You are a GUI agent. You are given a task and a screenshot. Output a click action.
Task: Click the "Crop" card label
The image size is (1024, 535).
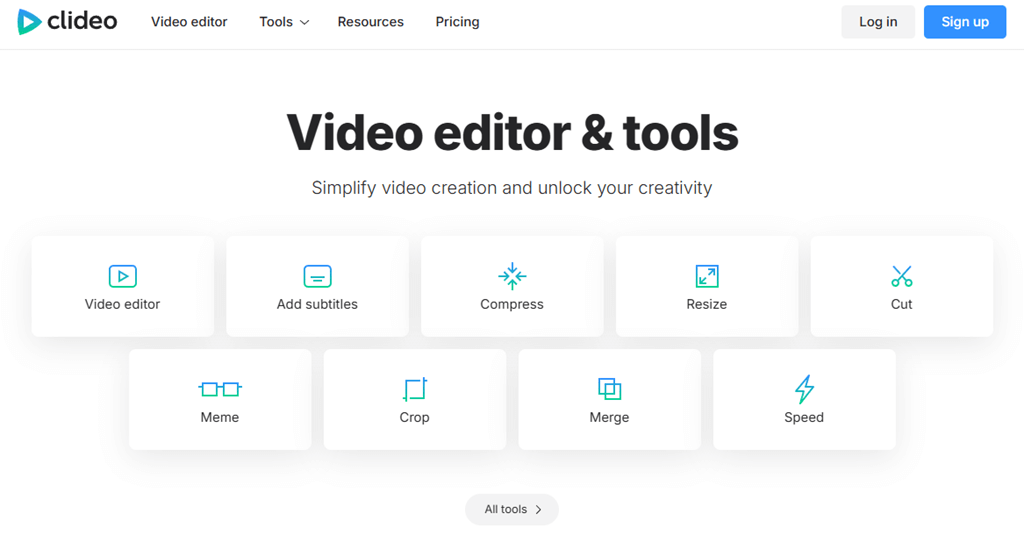coord(415,417)
